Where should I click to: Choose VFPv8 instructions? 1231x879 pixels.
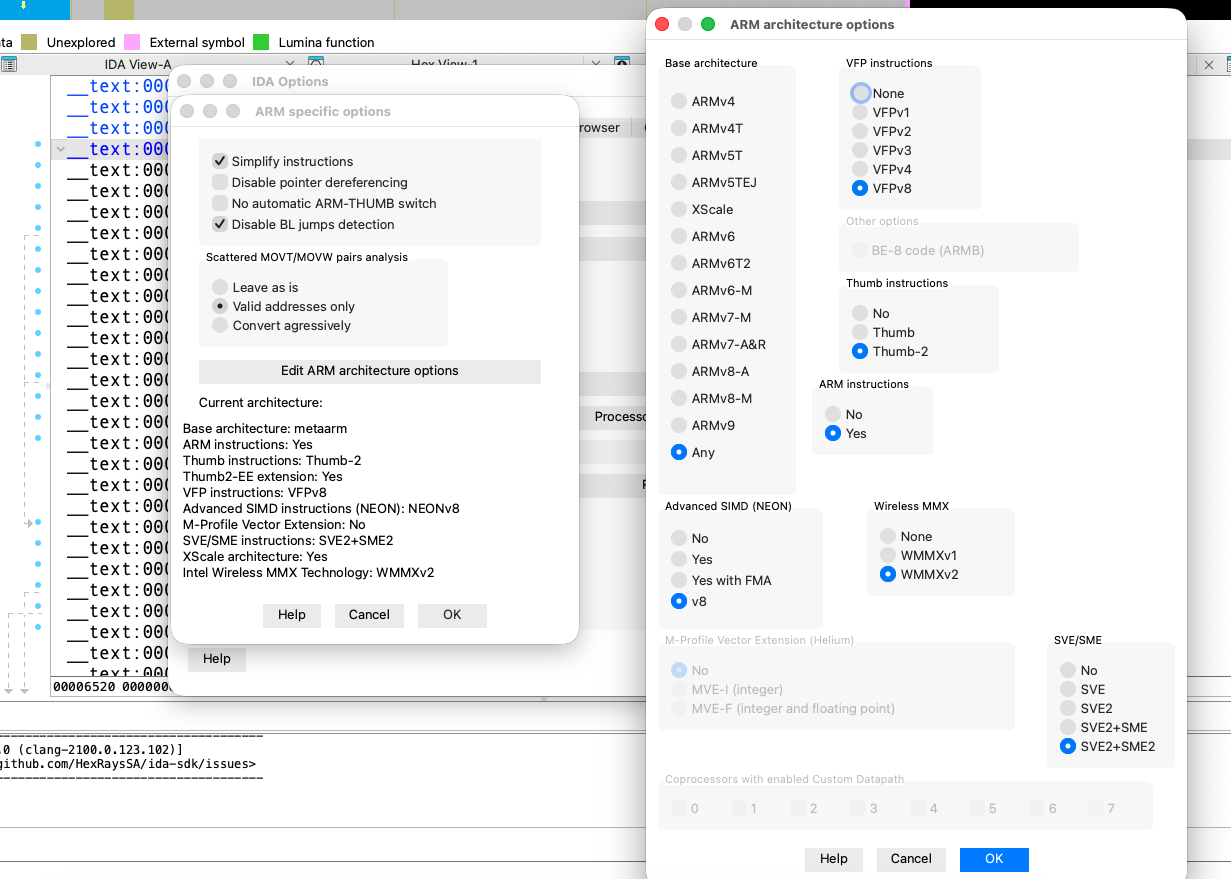860,188
